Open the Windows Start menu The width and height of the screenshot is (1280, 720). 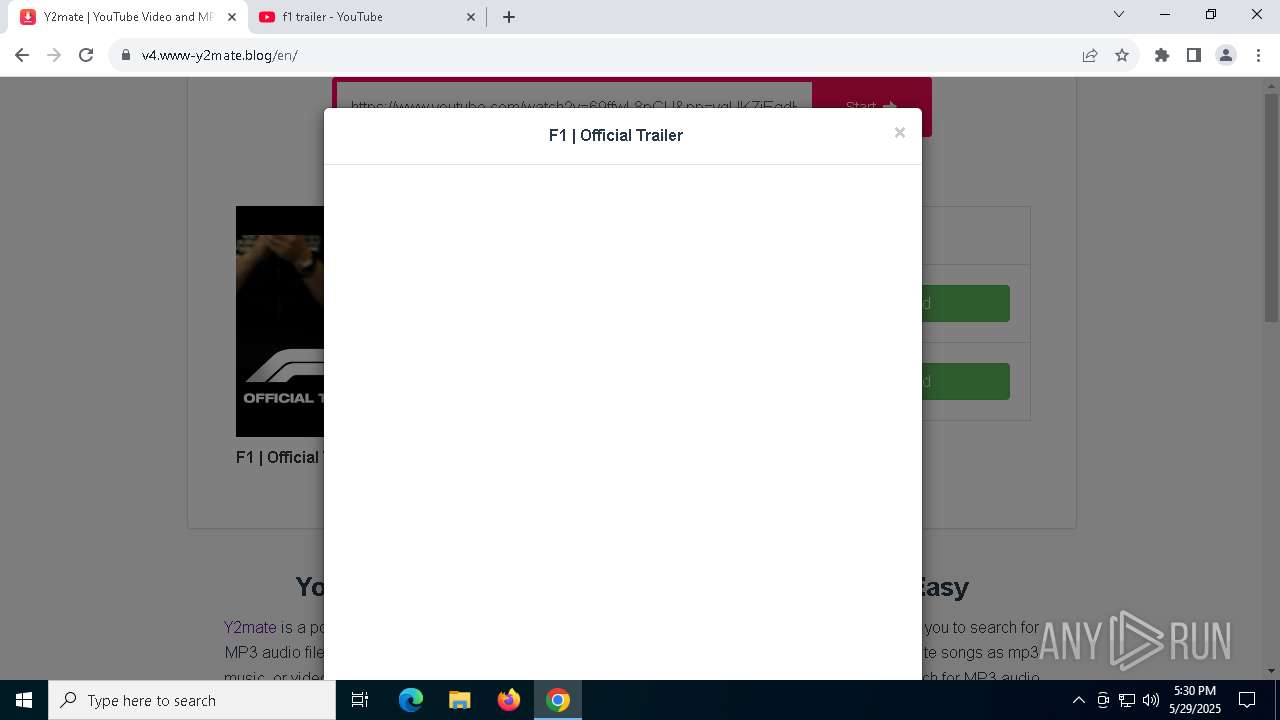point(24,700)
